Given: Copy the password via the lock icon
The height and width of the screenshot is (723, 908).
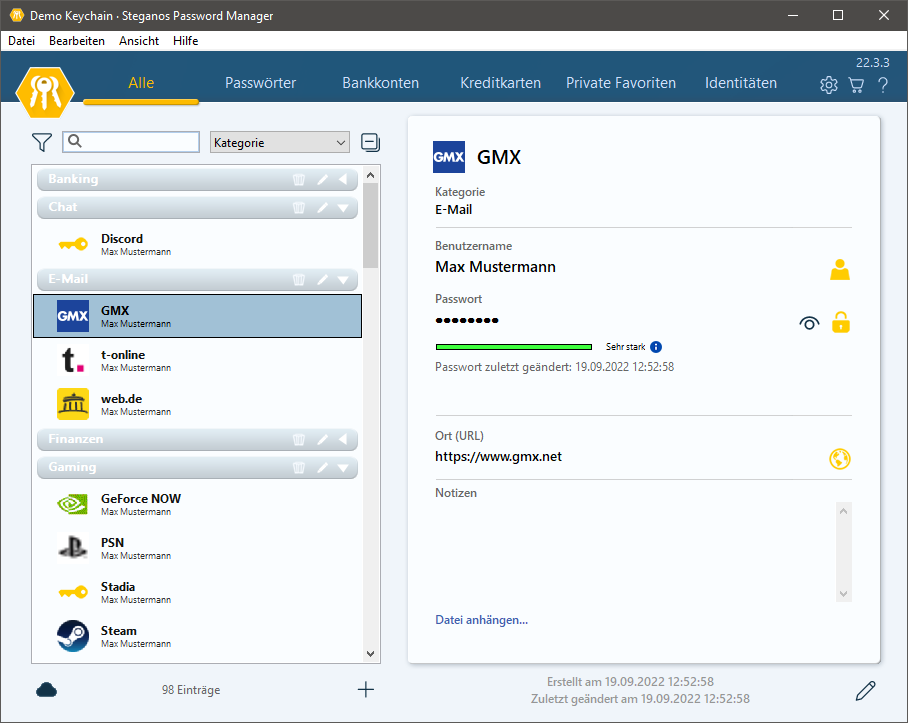Looking at the screenshot, I should pyautogui.click(x=841, y=322).
